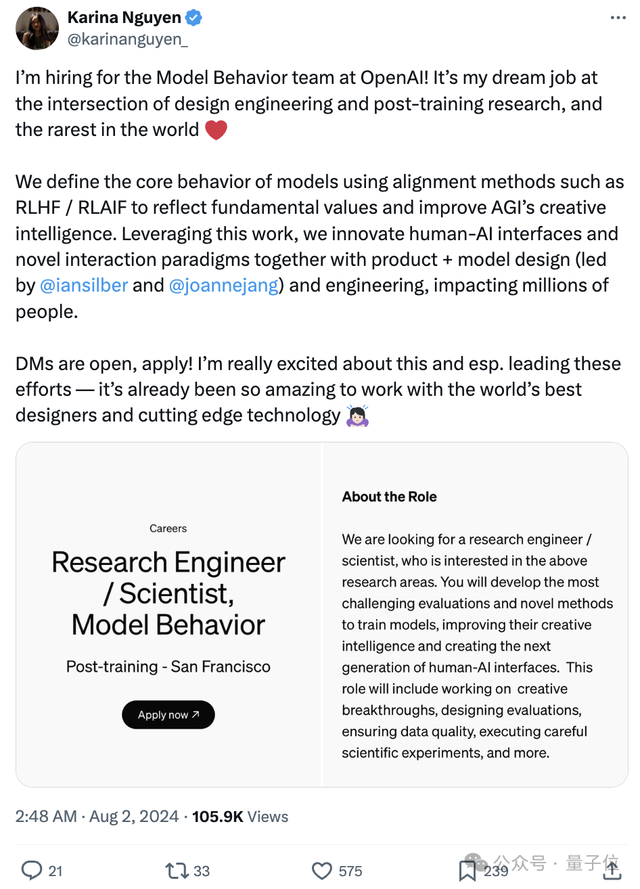
Task: Click the Karina Nguyen display name
Action: [124, 17]
